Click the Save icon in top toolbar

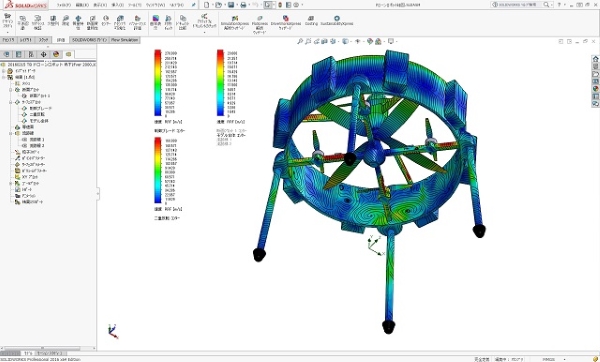(231, 5)
